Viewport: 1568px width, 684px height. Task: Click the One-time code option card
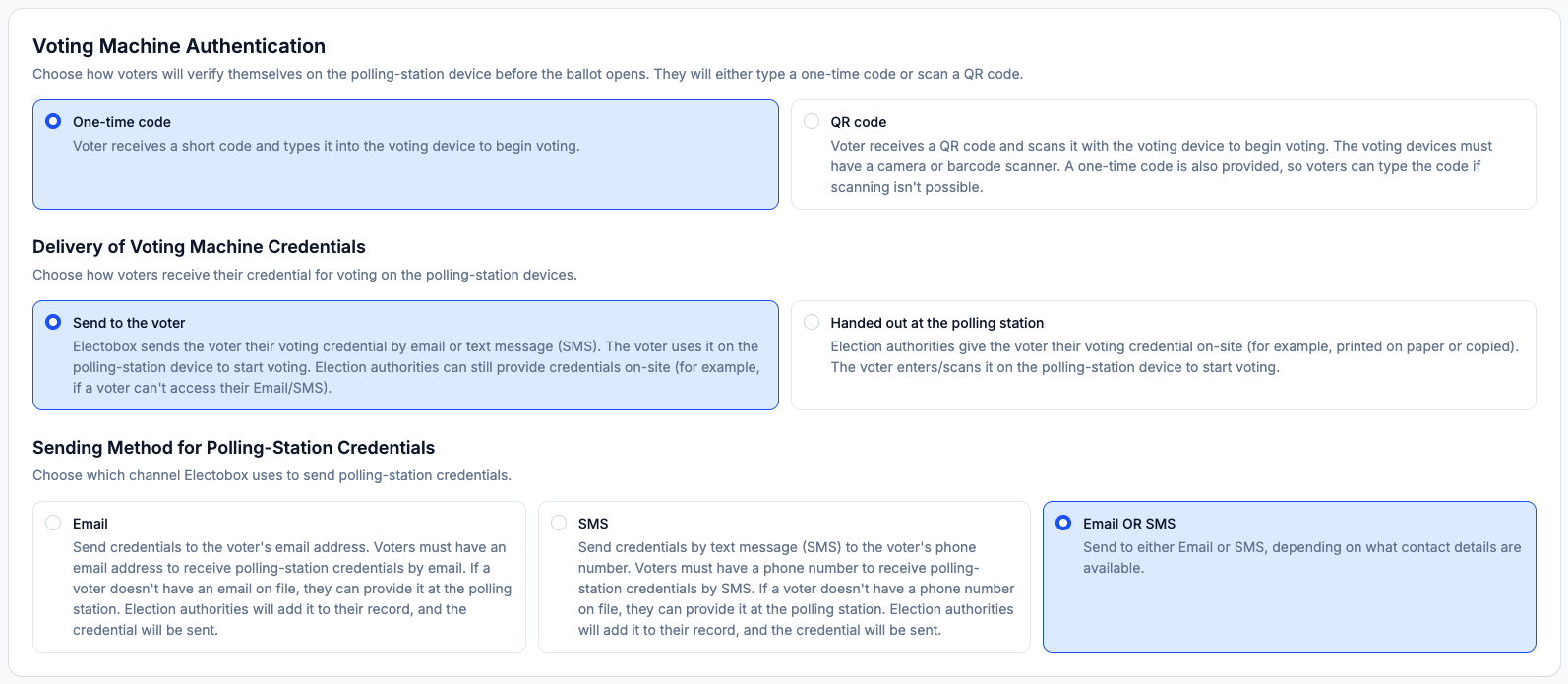click(x=405, y=154)
